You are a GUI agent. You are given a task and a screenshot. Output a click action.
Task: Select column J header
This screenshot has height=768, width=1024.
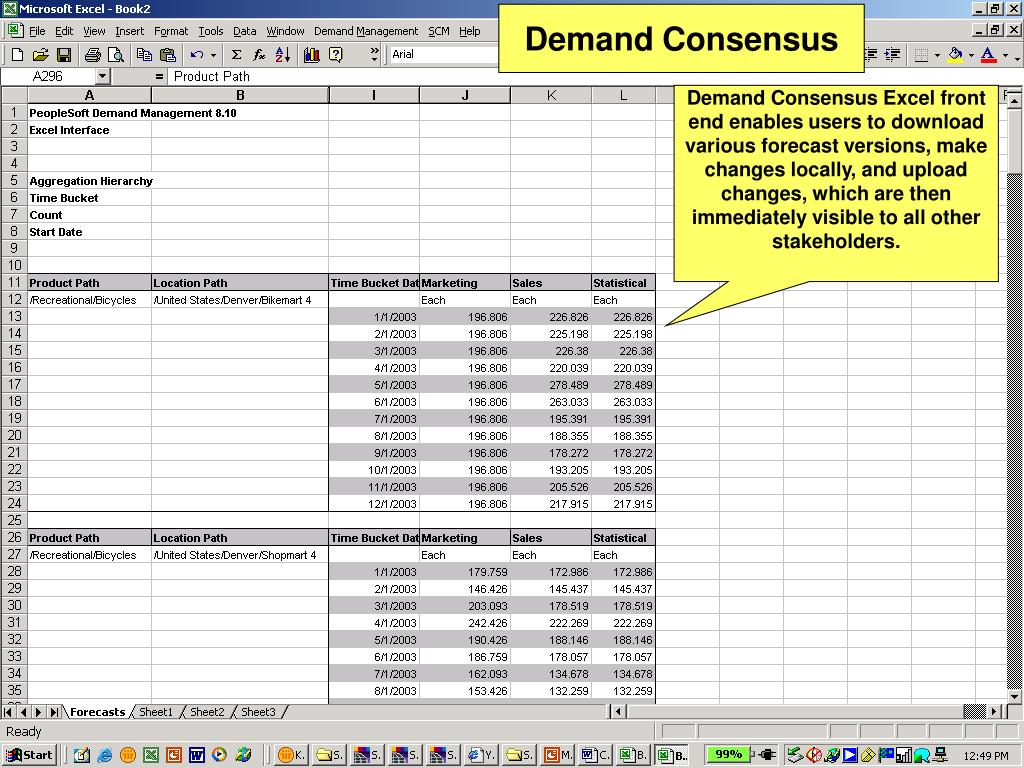(464, 95)
